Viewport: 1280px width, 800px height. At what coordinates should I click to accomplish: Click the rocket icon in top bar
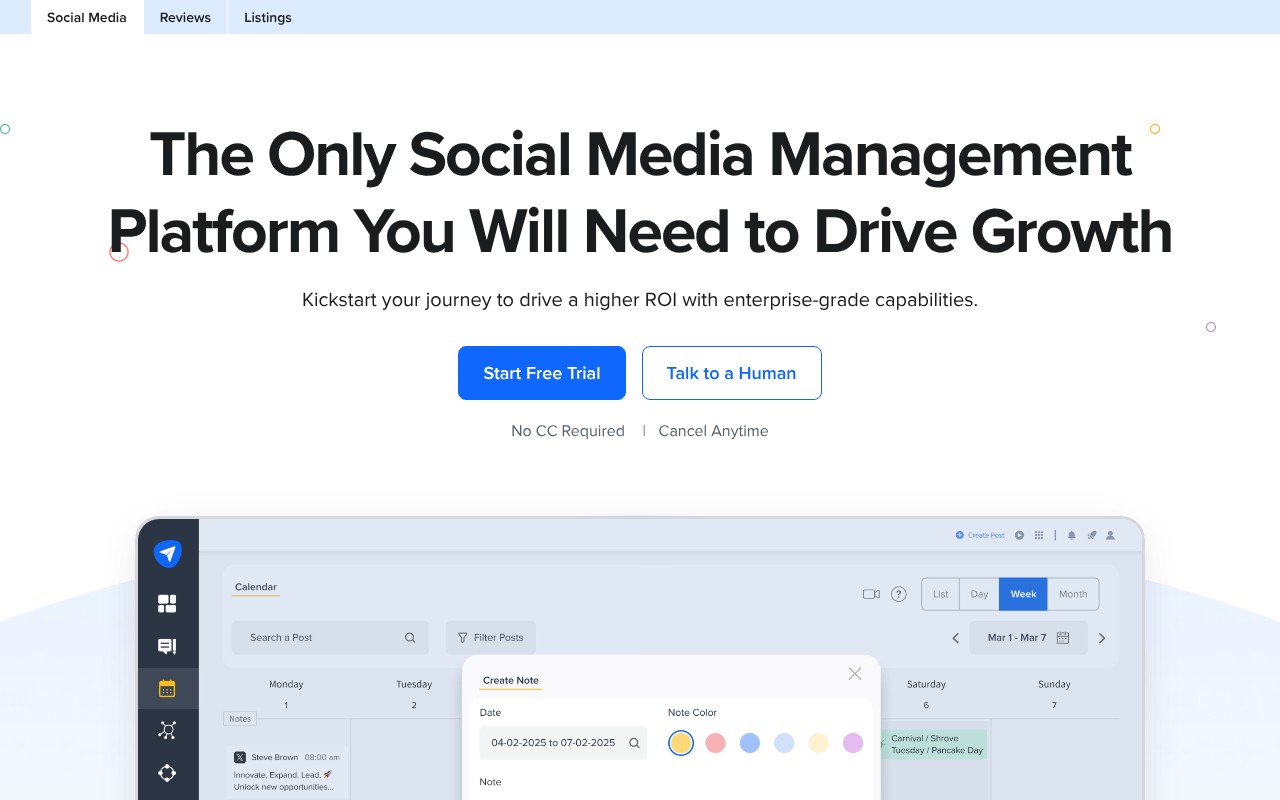pos(1092,535)
